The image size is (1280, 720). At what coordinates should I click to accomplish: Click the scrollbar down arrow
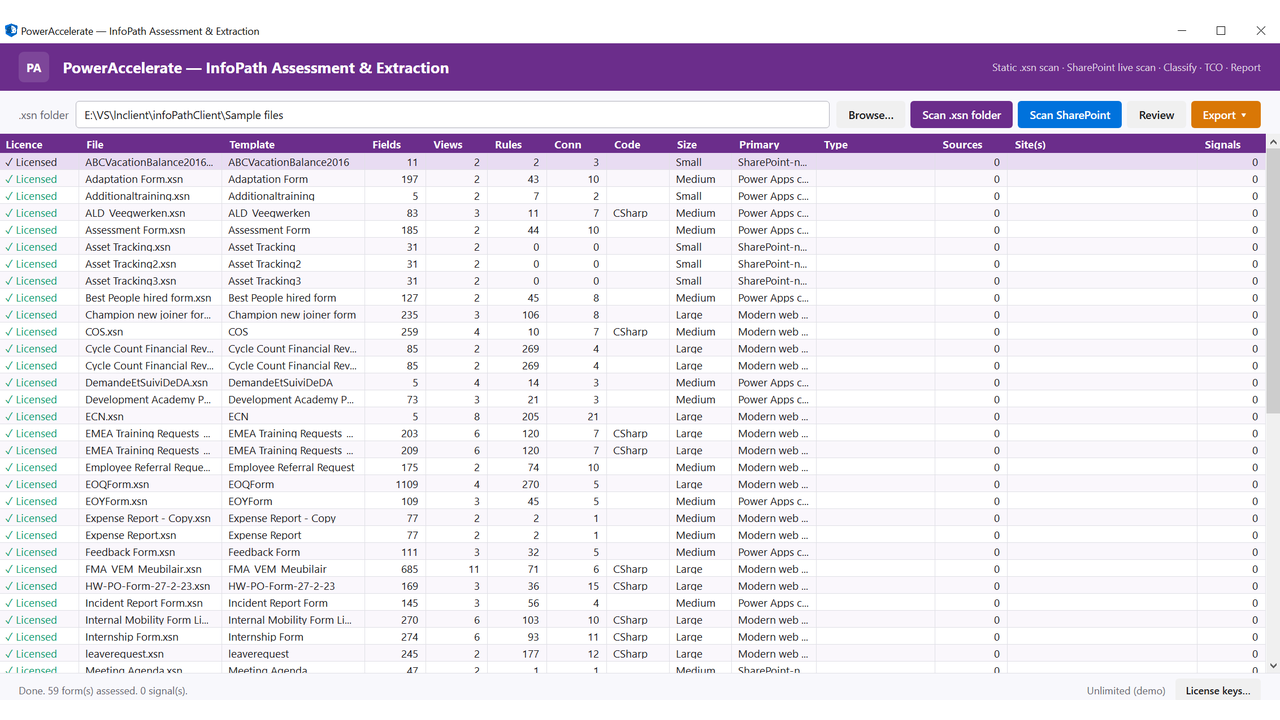click(1272, 666)
